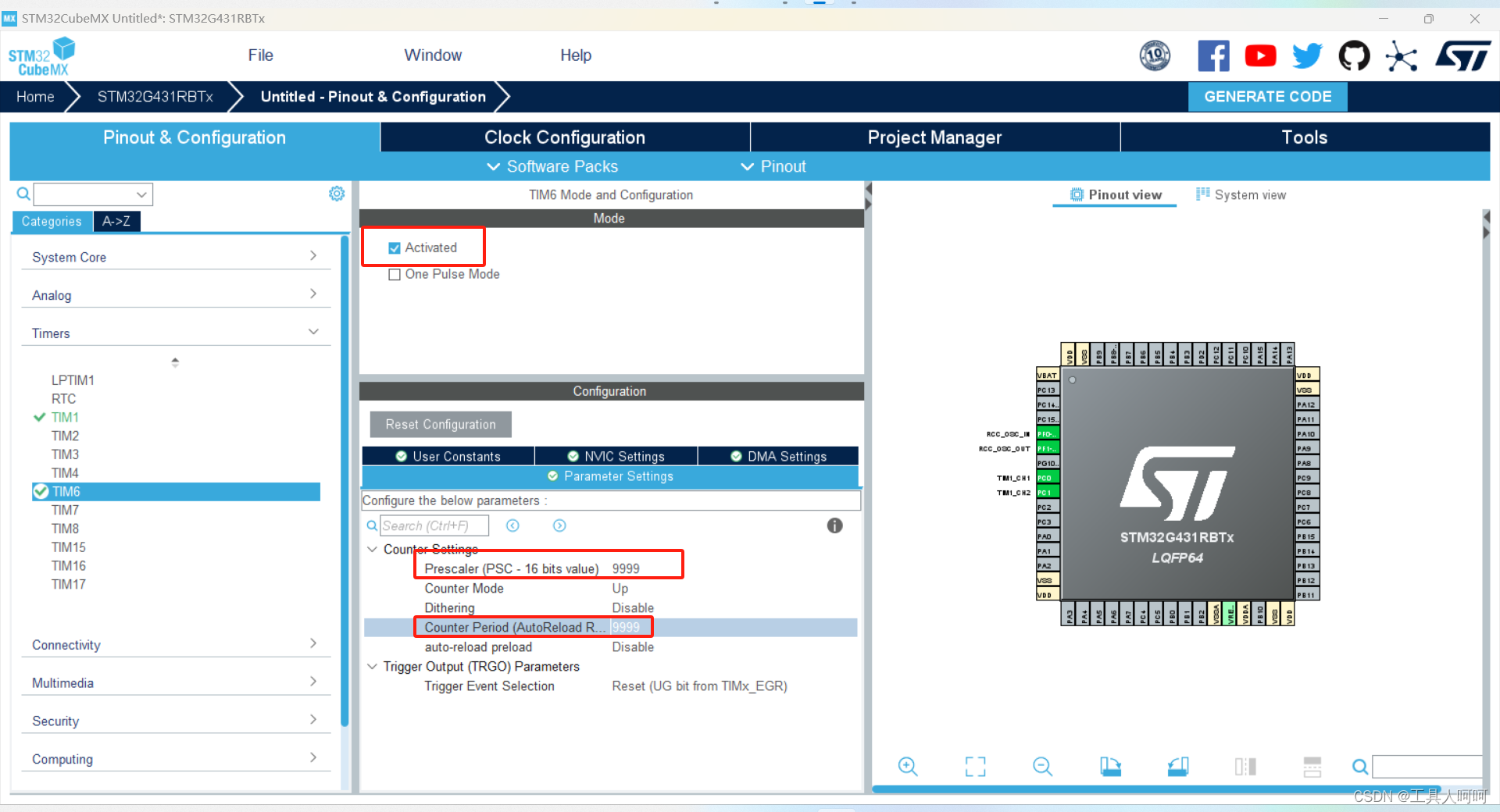The height and width of the screenshot is (812, 1500).
Task: Click the parameter search field
Action: [434, 525]
